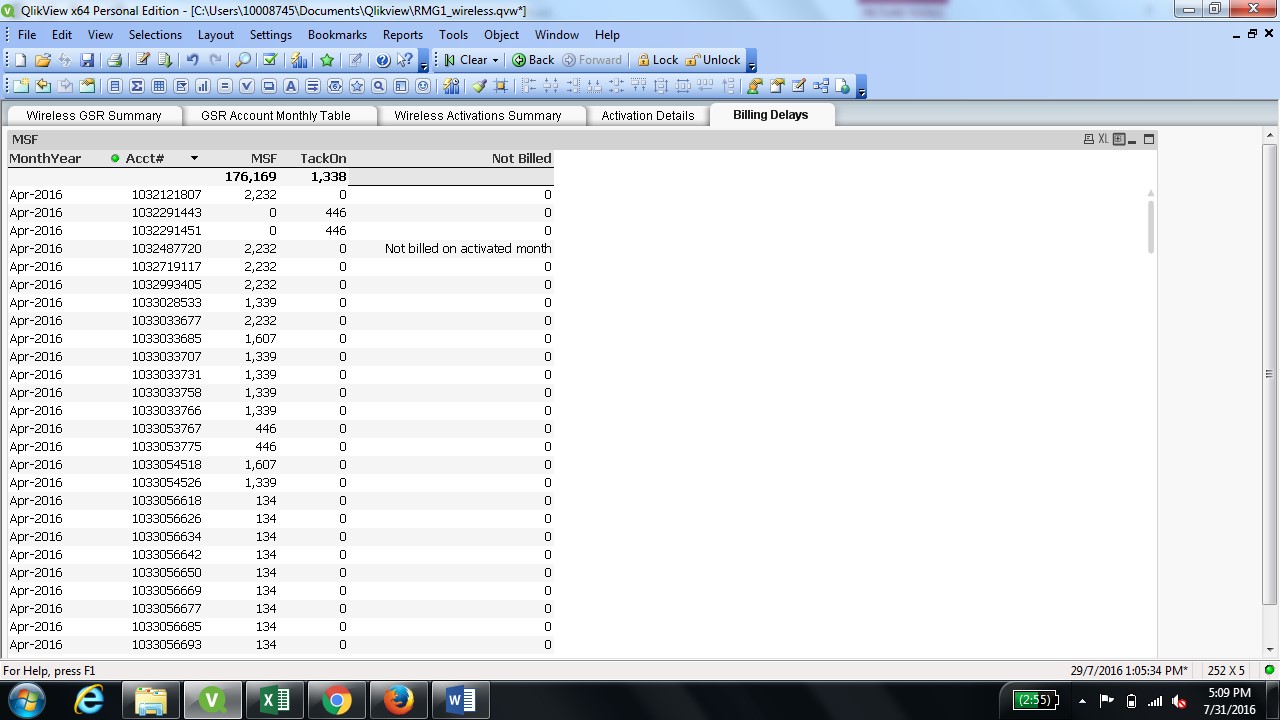Go to GSR Account Monthly Table tab
The image size is (1280, 720).
point(276,115)
